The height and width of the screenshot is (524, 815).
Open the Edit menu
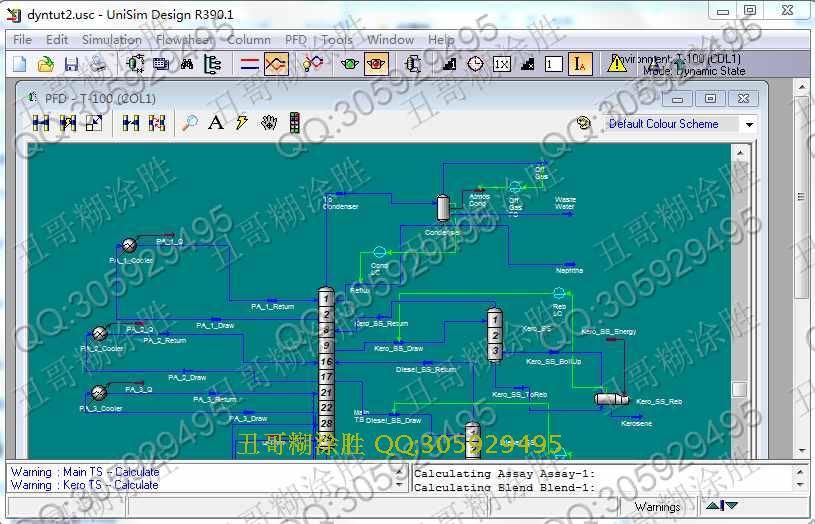pyautogui.click(x=57, y=40)
